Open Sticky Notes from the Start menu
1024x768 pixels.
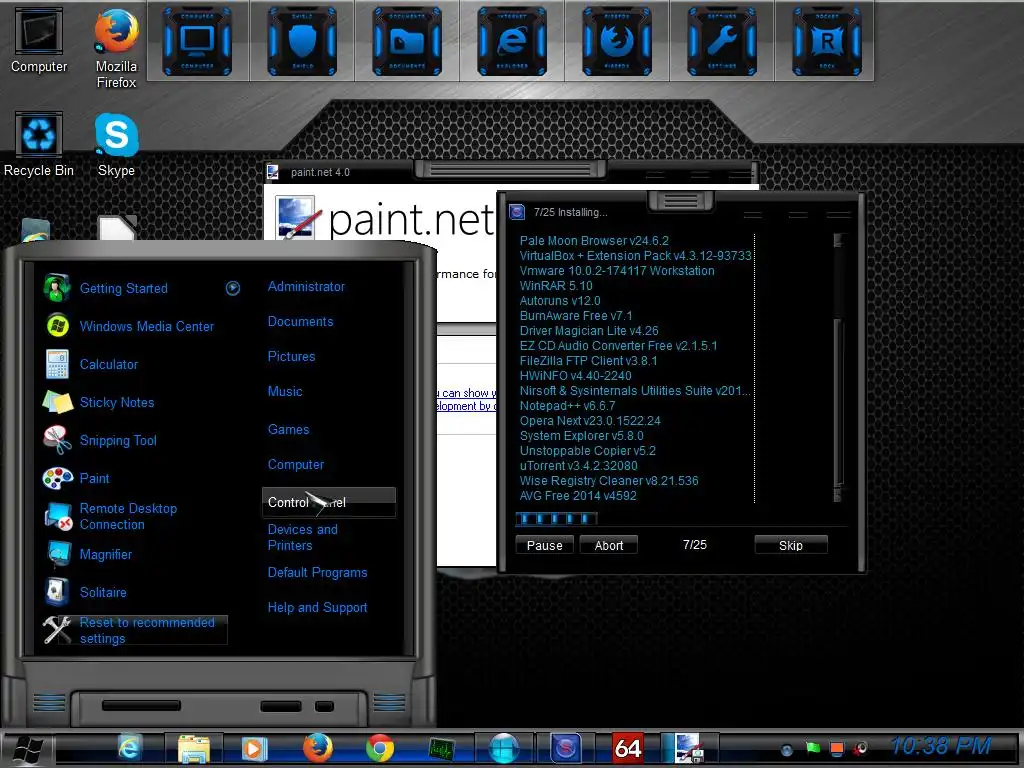point(117,402)
